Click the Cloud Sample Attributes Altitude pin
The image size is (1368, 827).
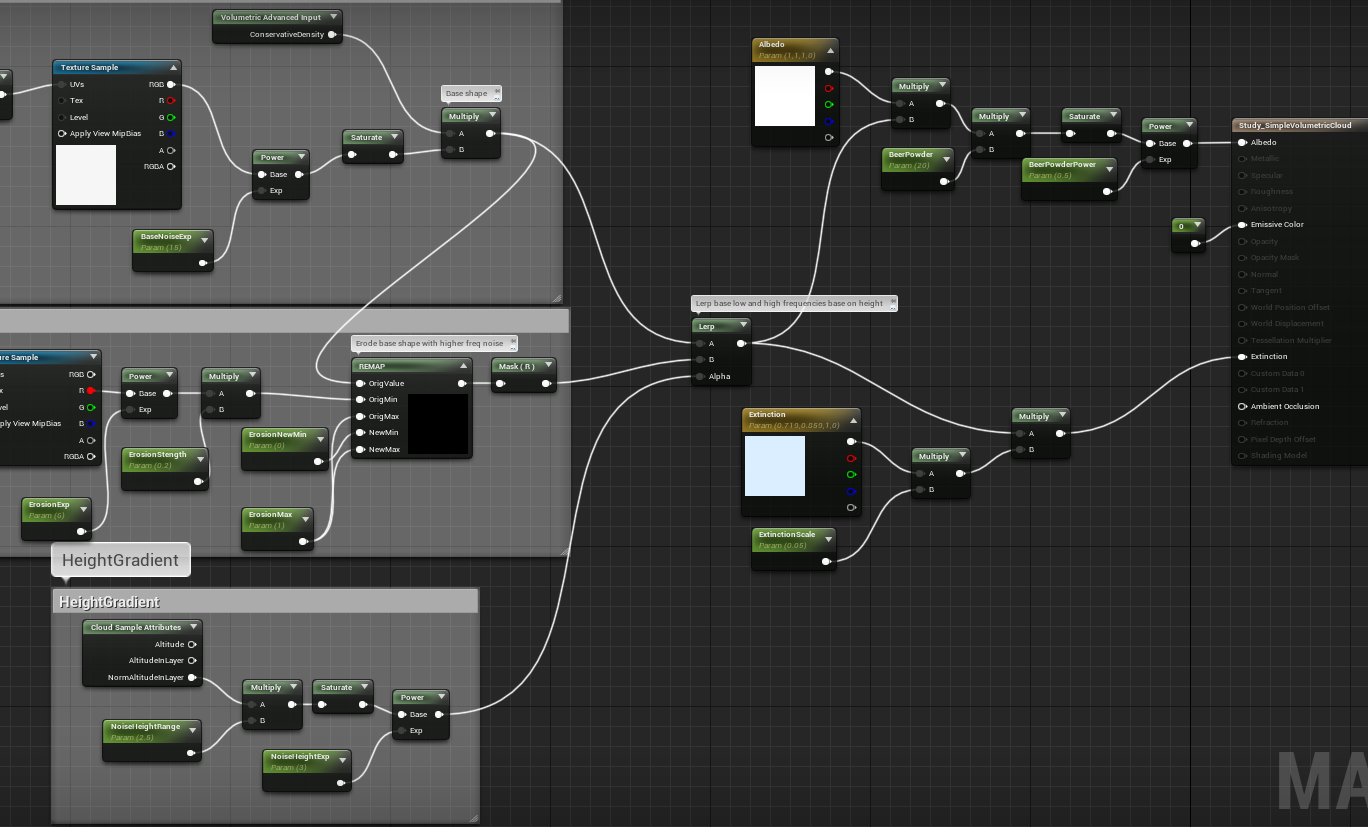[x=191, y=644]
